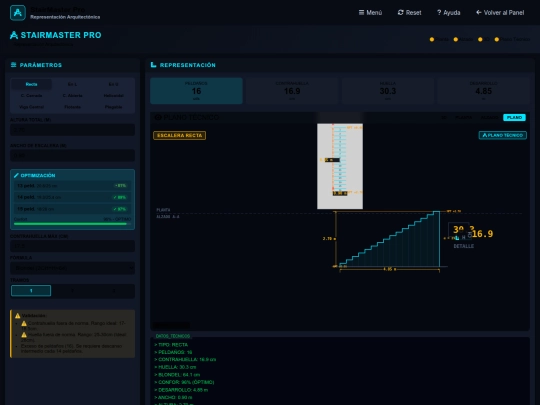
Task: Click the Optimización pencil icon
Action: point(16,175)
